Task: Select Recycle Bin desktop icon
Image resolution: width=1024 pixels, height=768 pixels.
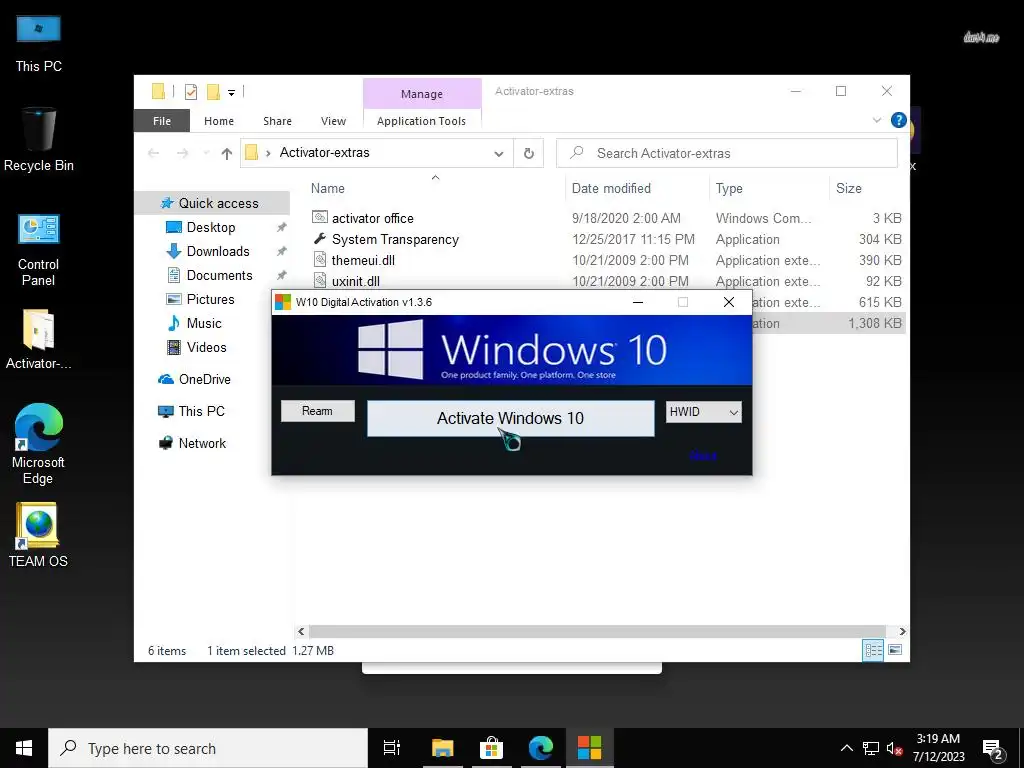Action: pos(39,140)
